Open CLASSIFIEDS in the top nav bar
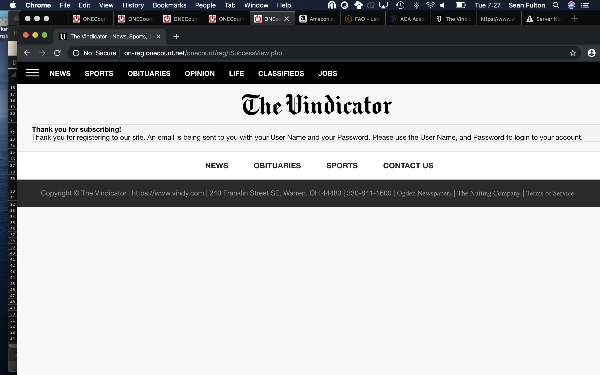 point(281,73)
